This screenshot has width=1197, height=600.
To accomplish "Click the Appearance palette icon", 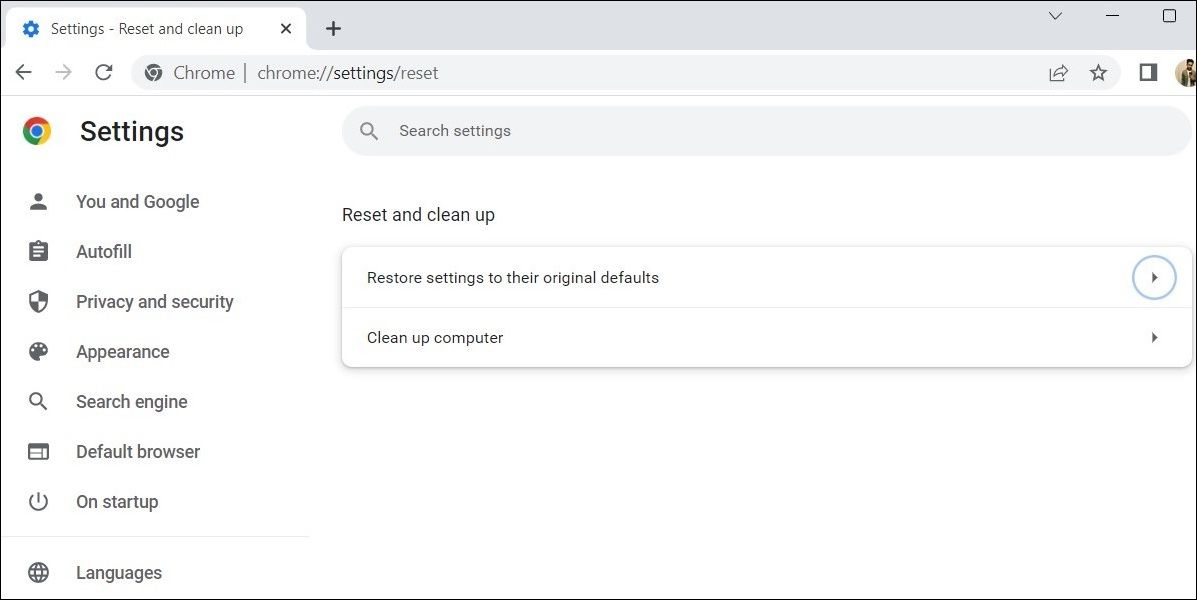I will (38, 351).
